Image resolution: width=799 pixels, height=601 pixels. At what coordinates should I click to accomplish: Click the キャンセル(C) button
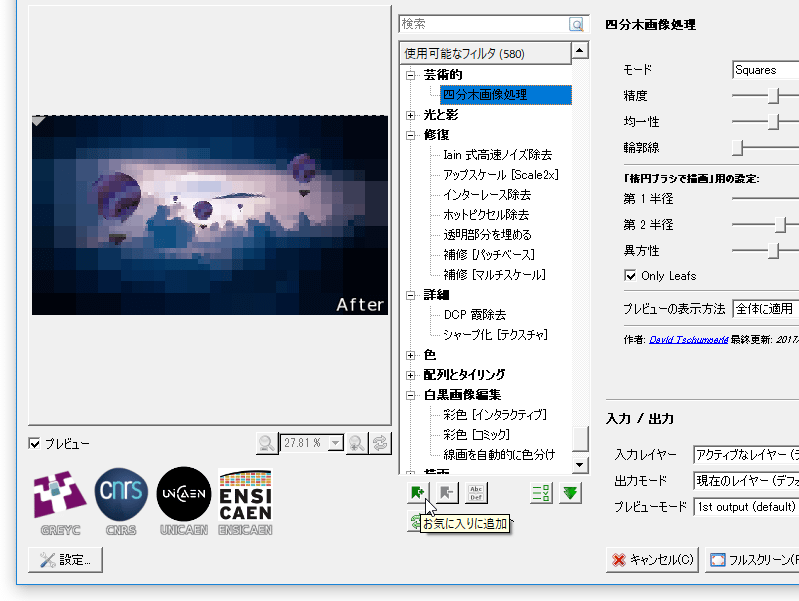[652, 560]
